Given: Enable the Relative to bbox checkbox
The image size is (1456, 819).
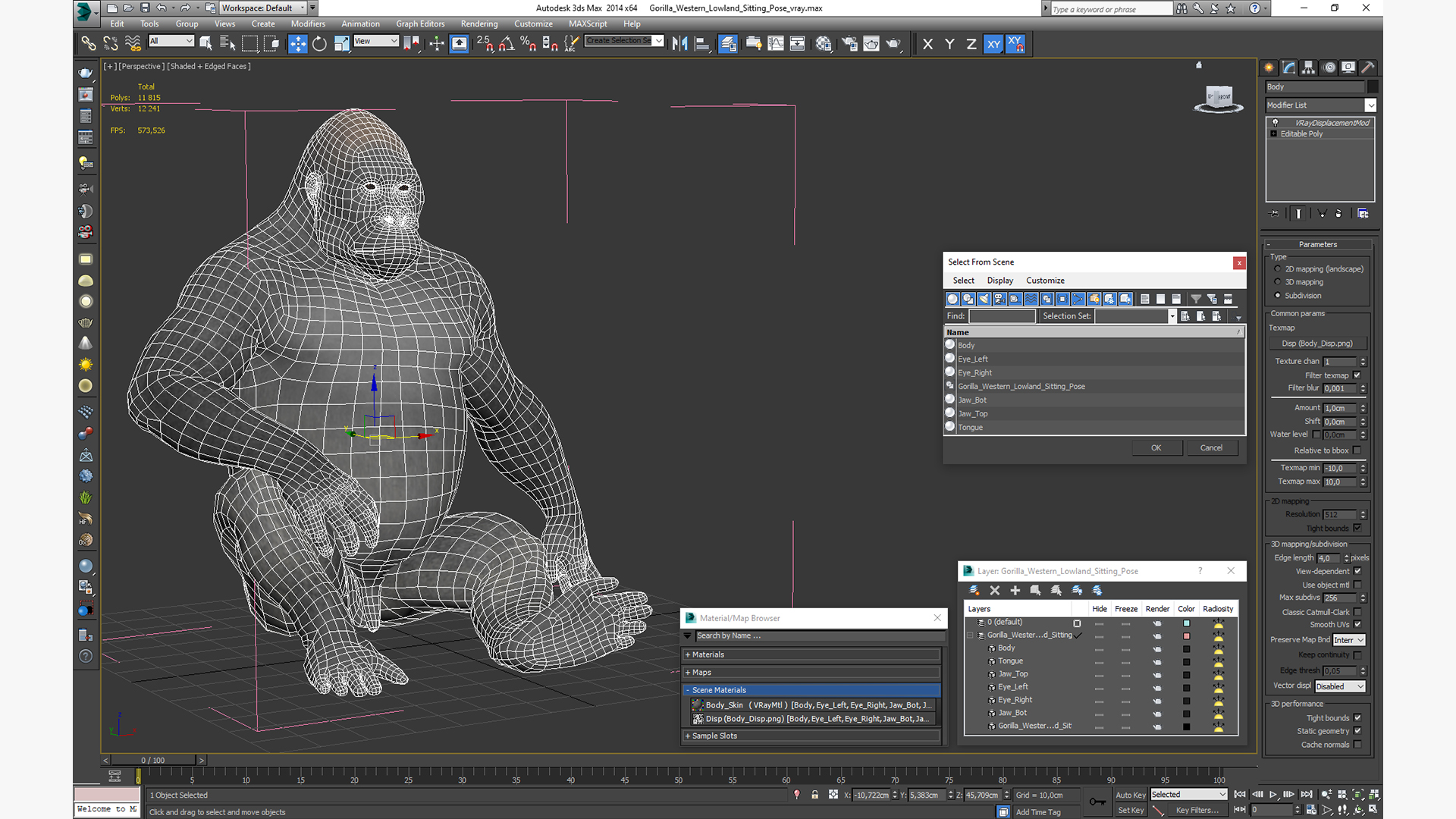Looking at the screenshot, I should click(1357, 450).
